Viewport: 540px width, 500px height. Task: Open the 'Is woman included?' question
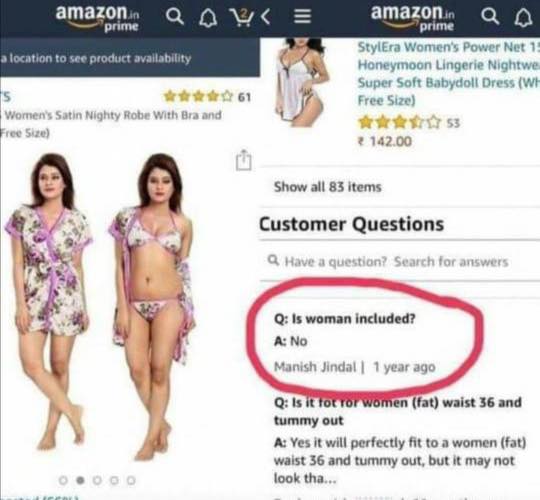(345, 319)
